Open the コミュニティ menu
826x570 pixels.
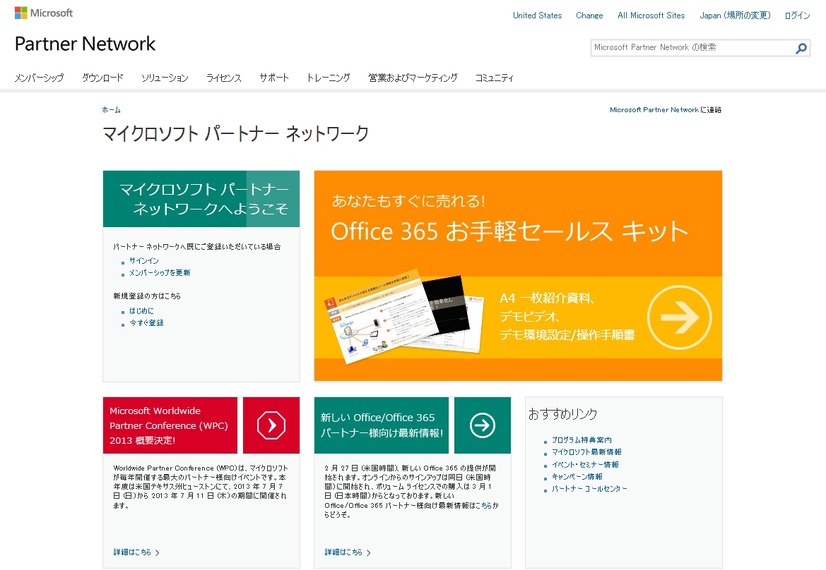(494, 78)
